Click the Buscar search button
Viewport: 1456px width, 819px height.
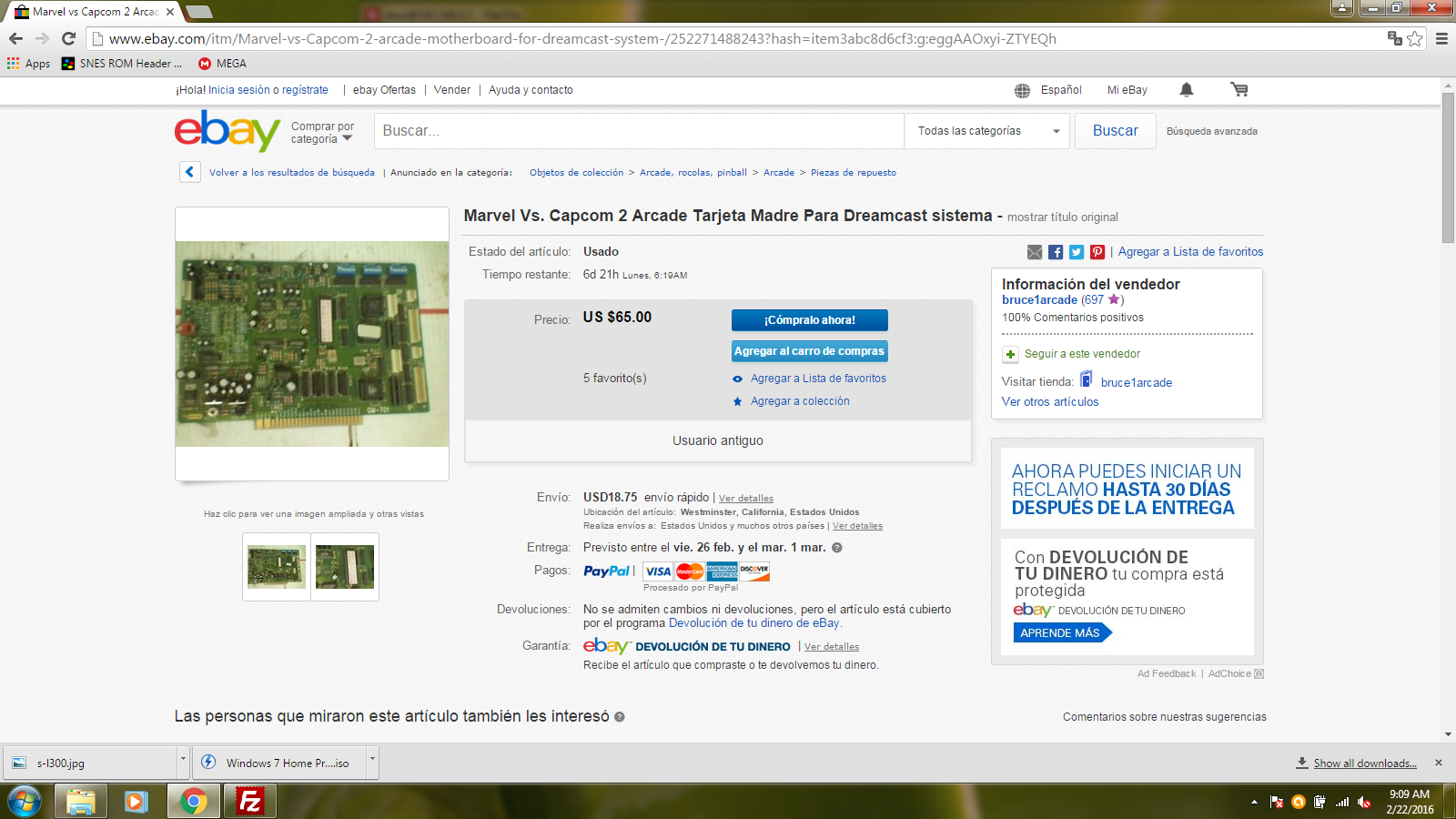(x=1116, y=131)
